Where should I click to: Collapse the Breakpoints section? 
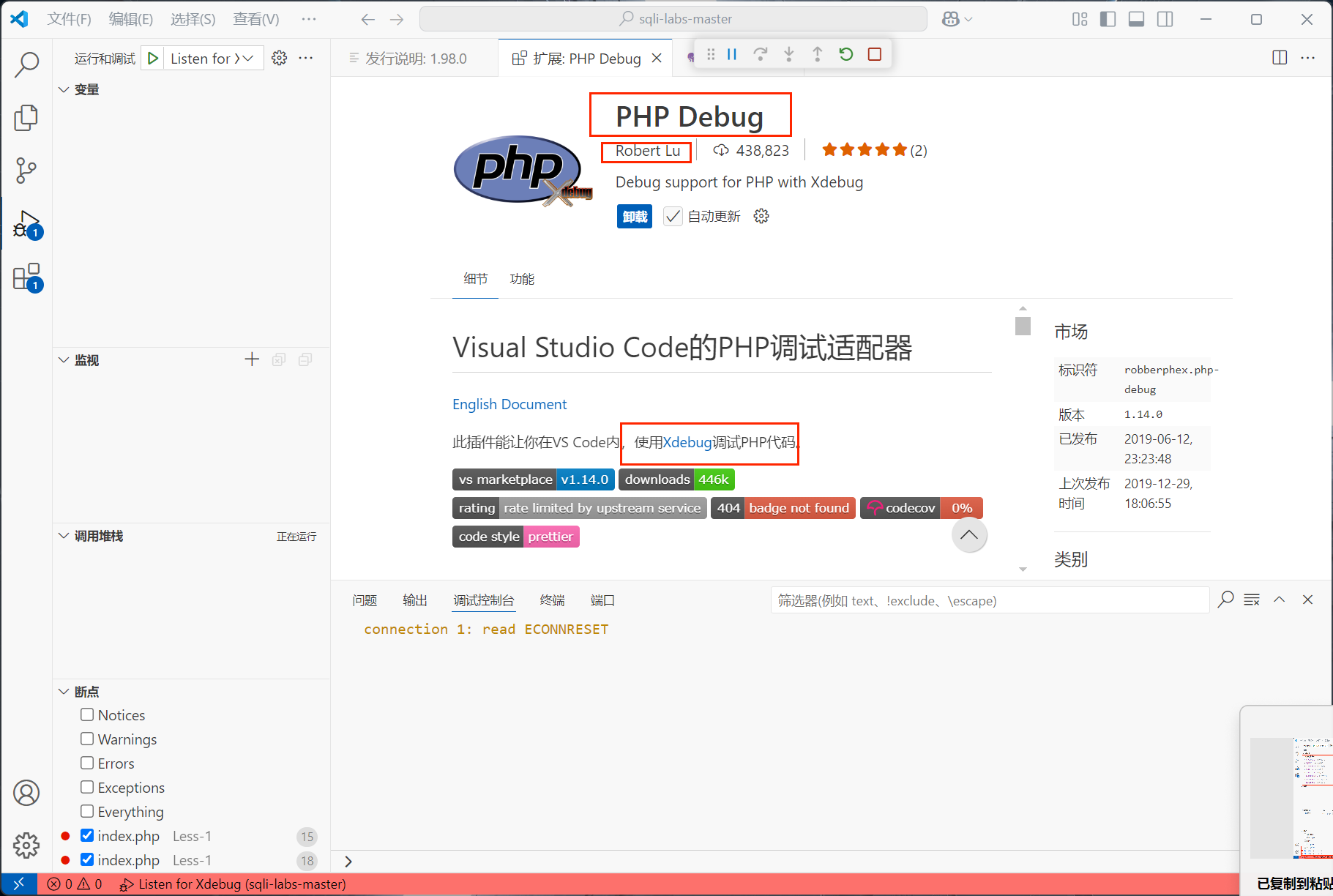(x=64, y=692)
